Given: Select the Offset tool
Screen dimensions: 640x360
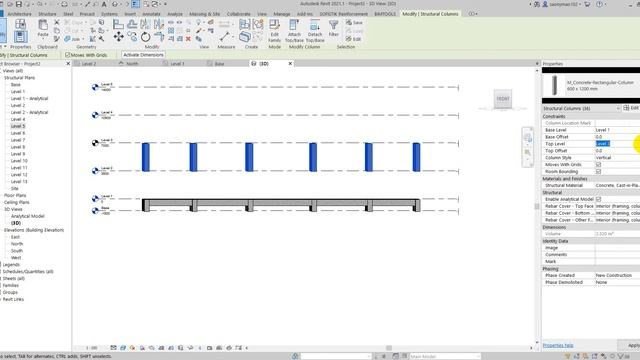Looking at the screenshot, I should [x=132, y=24].
